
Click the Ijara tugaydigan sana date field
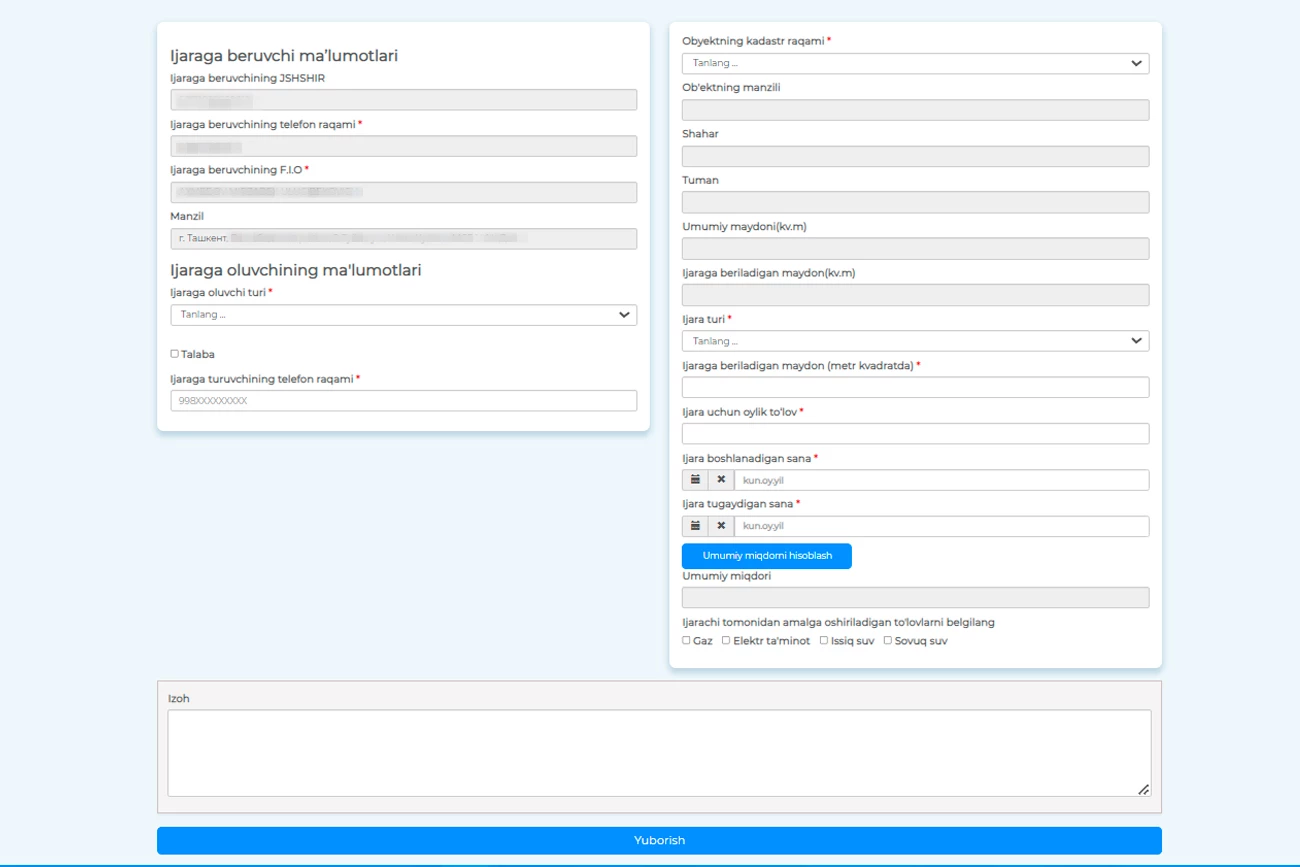coord(941,526)
